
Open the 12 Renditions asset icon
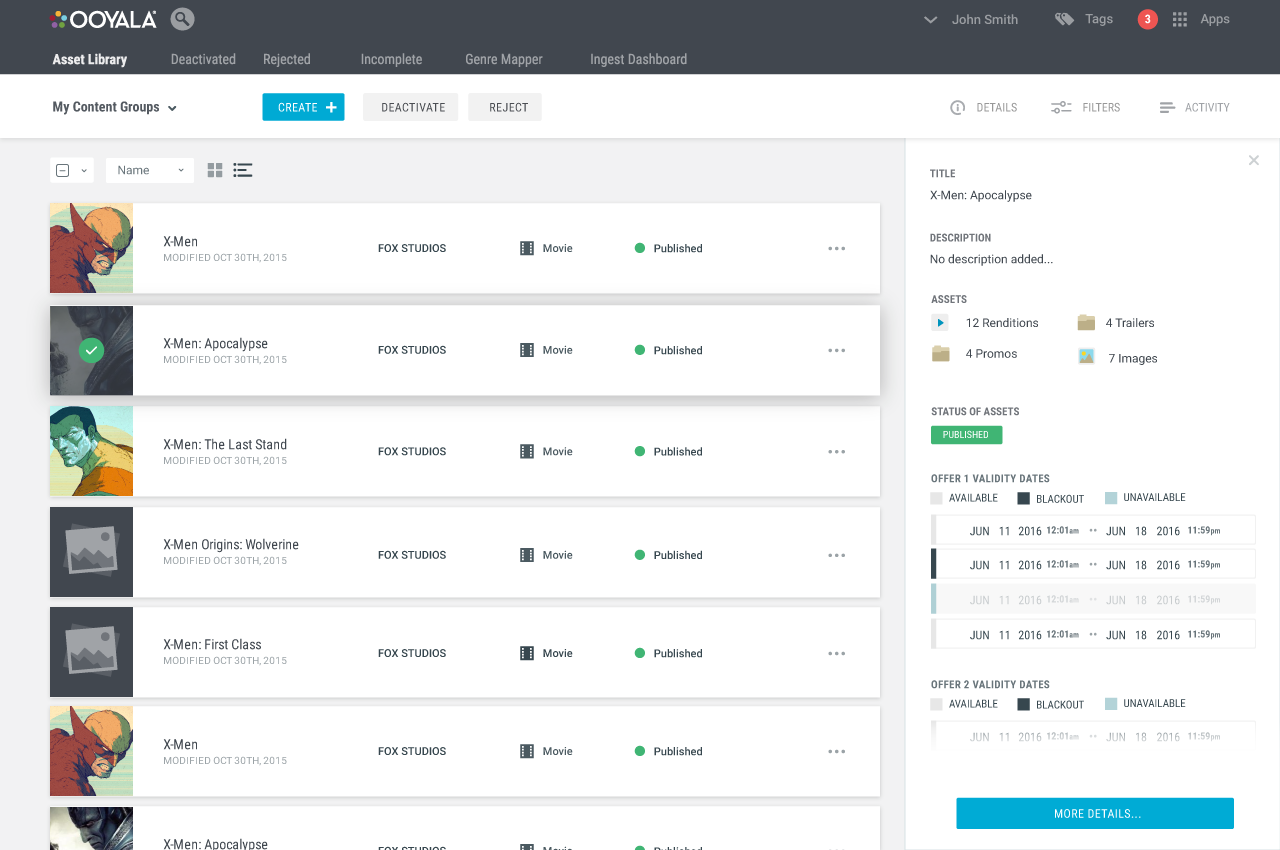pyautogui.click(x=940, y=322)
